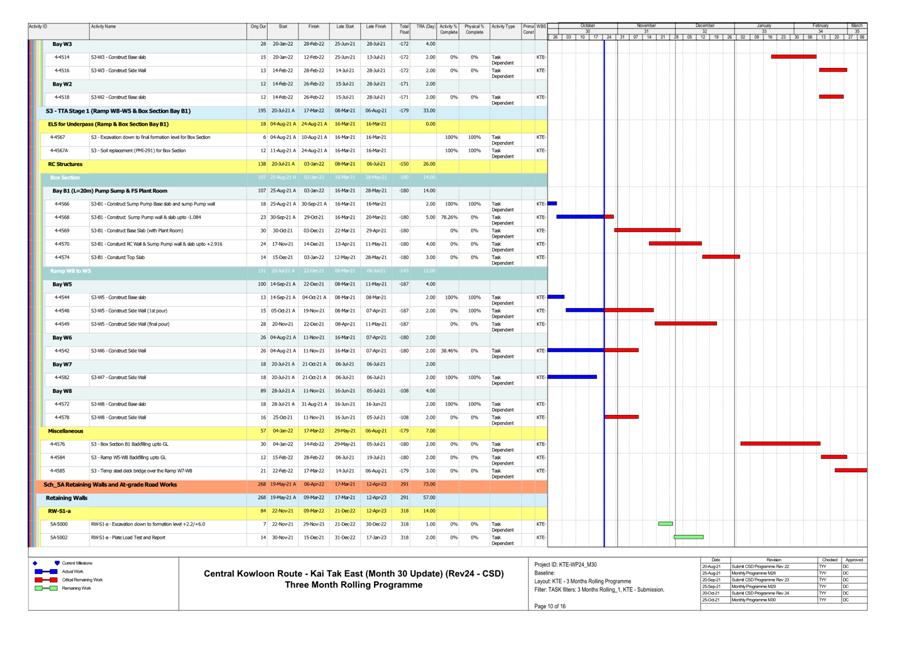Click red Gantt bar for activity 4-4574
The width and height of the screenshot is (919, 650).
point(720,257)
